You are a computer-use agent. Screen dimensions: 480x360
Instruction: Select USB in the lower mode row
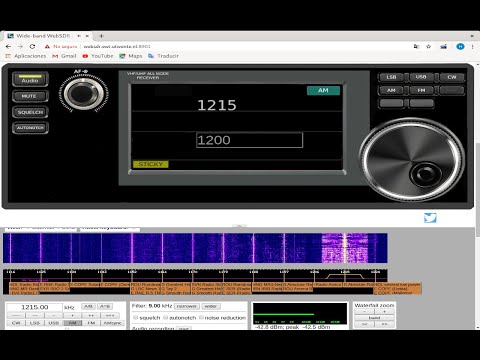(54, 323)
